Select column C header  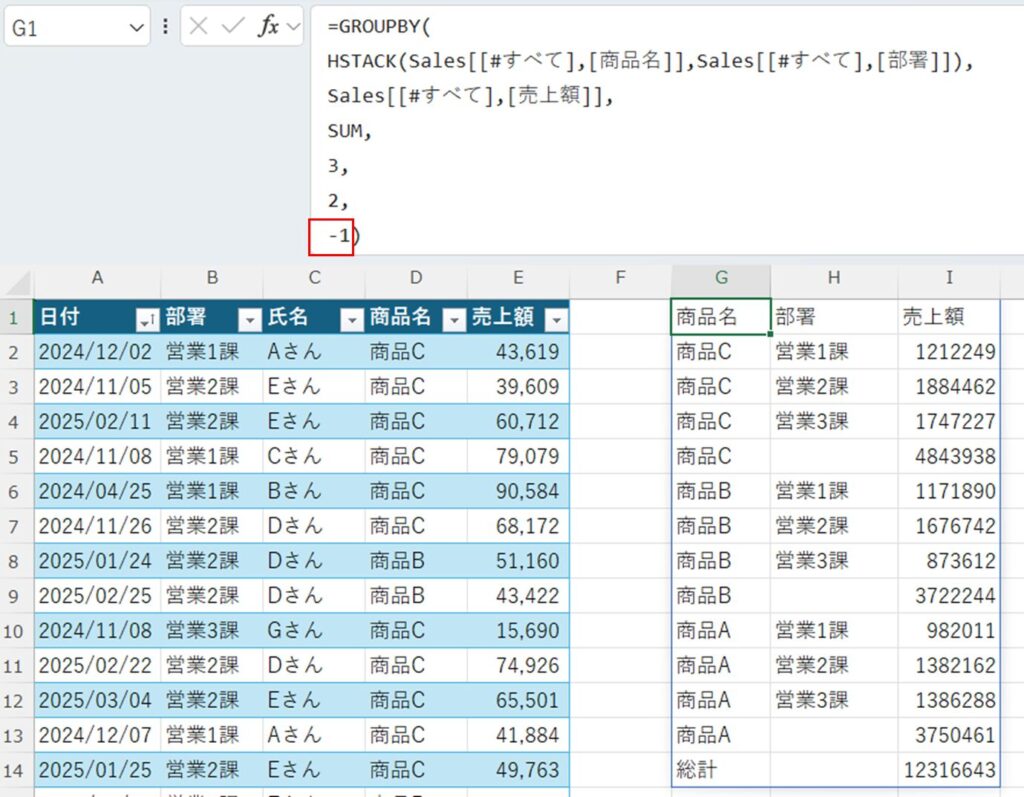[315, 278]
